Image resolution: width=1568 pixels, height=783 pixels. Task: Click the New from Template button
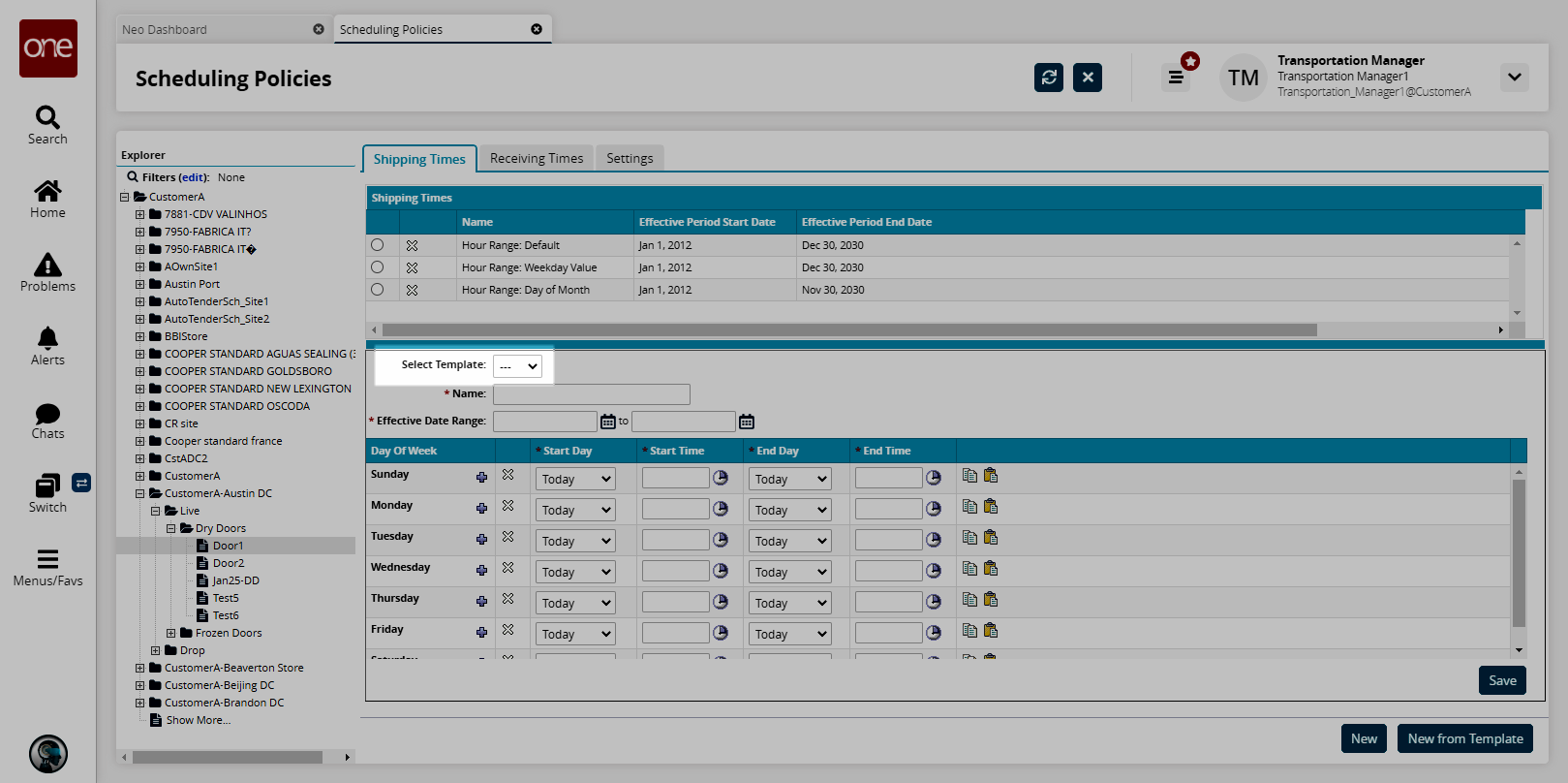click(1464, 738)
